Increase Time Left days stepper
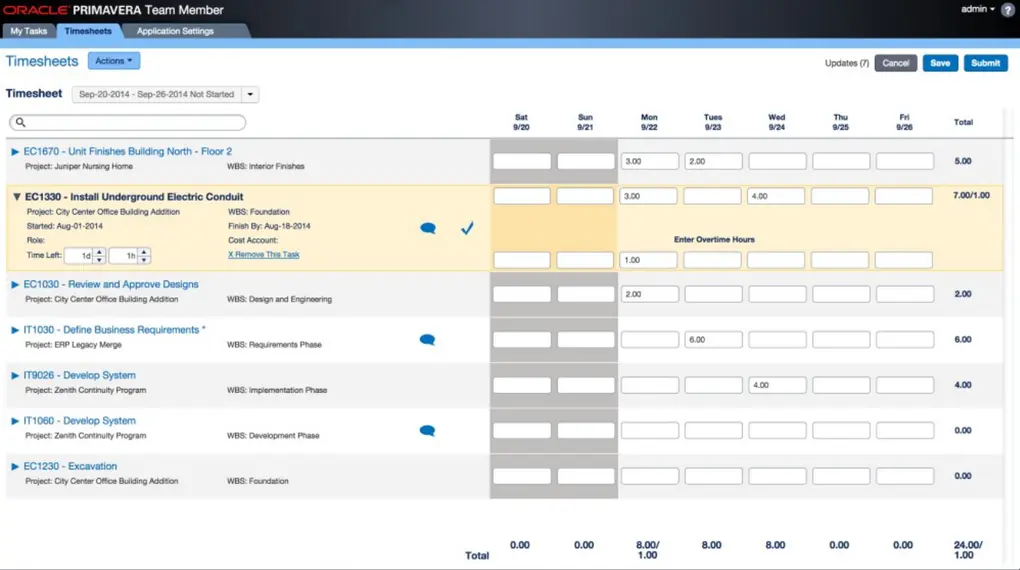 99,252
